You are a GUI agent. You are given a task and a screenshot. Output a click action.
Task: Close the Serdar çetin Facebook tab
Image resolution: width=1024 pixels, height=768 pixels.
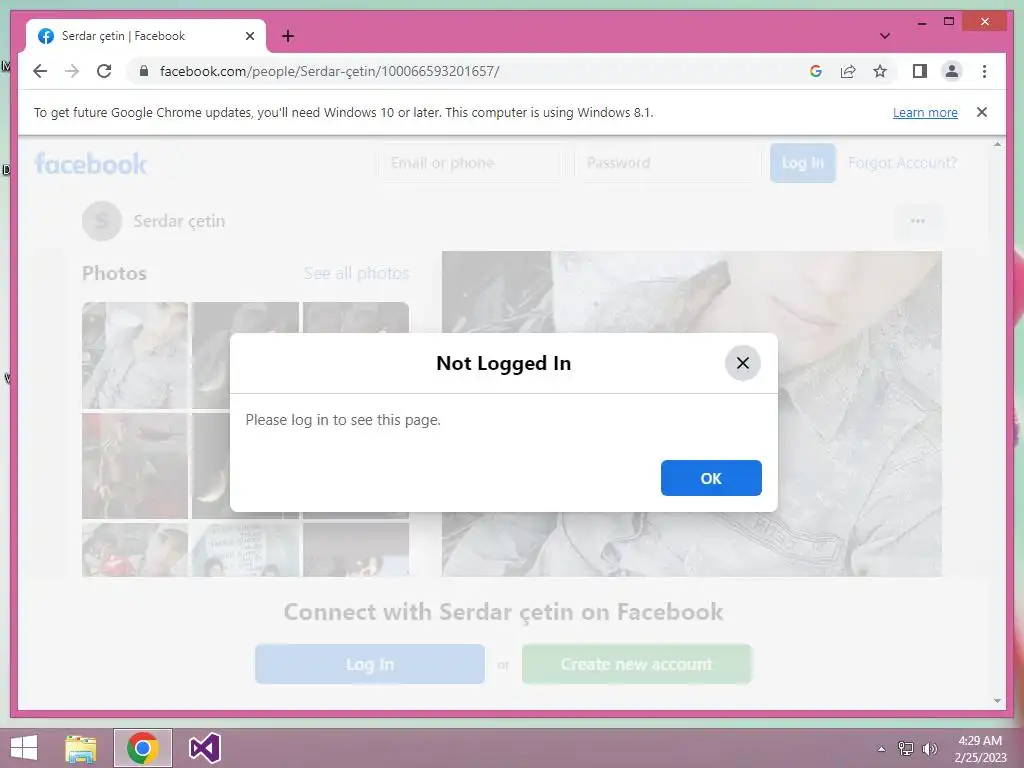(249, 36)
